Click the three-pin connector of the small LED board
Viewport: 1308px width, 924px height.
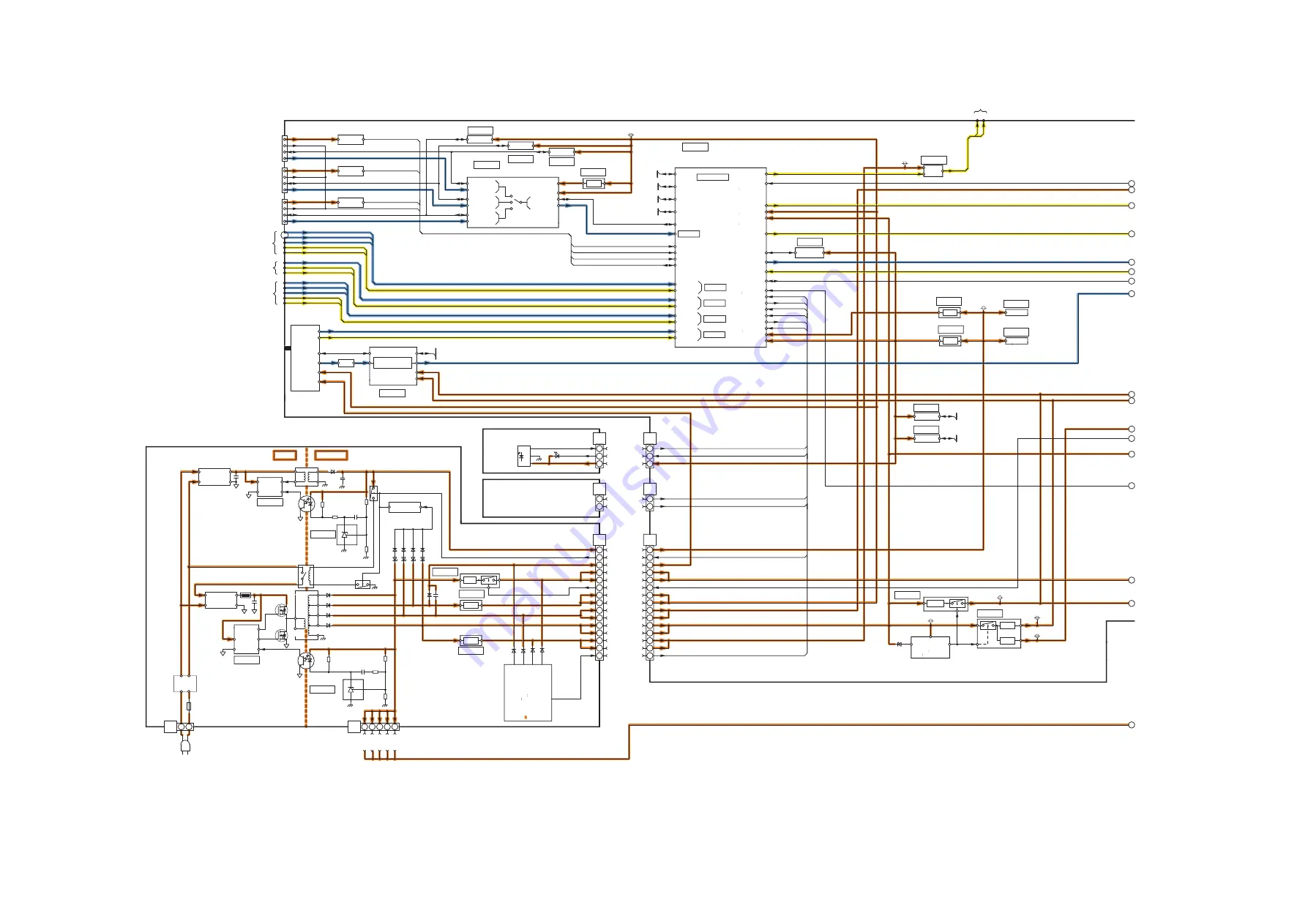coord(599,456)
